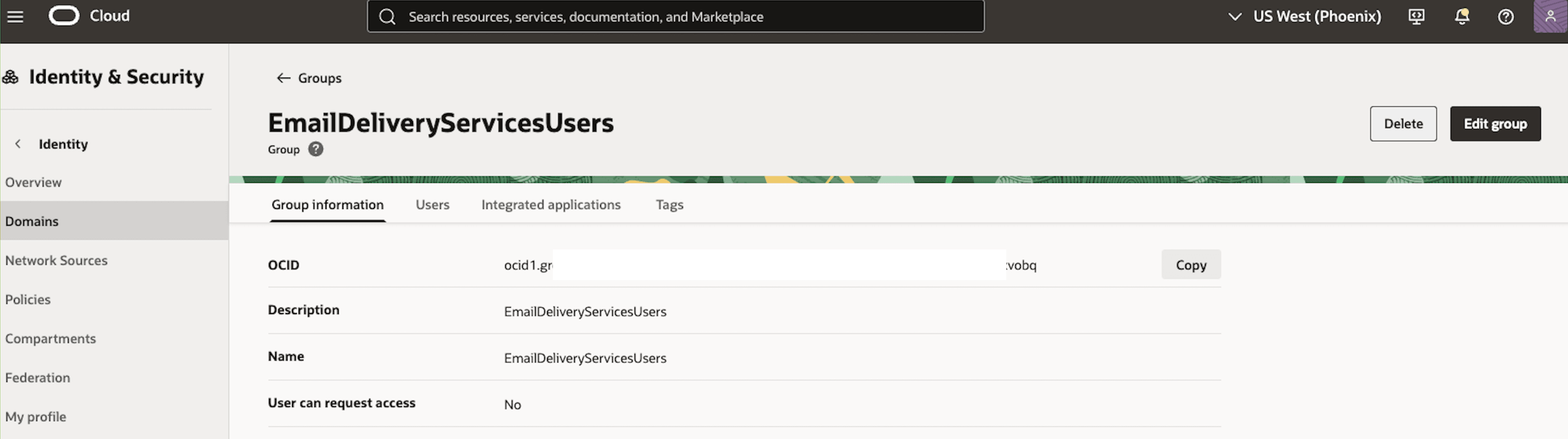Open the help question mark menu
The image size is (1568, 439).
click(1505, 16)
